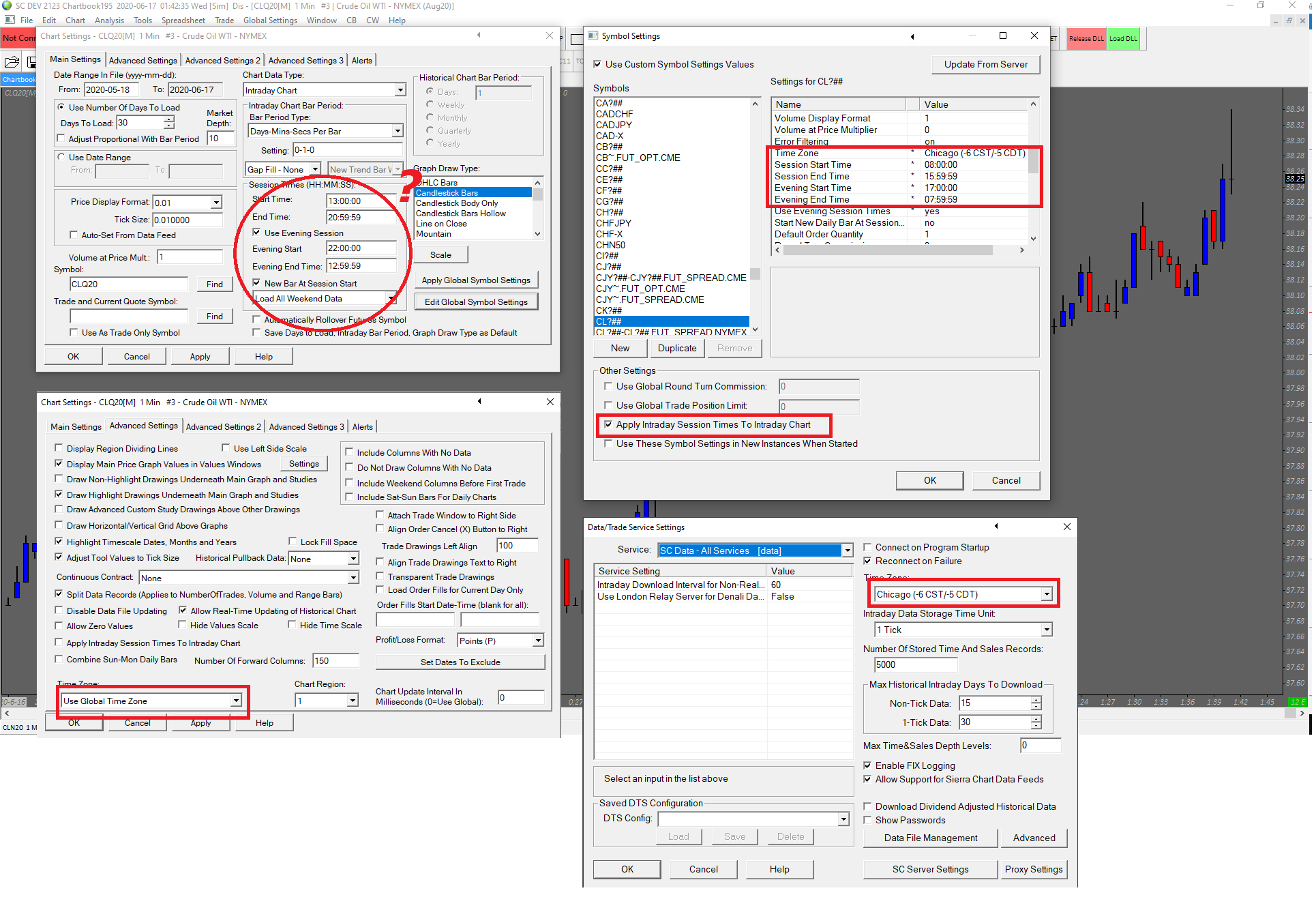Enable Connect on Program Startup

867,548
